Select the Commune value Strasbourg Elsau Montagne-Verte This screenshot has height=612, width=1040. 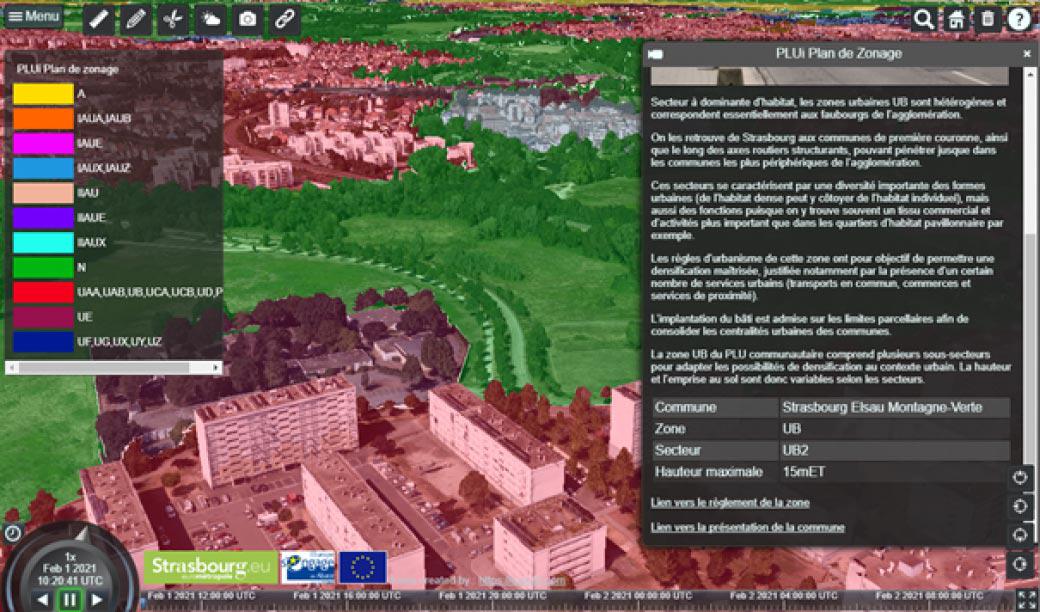pyautogui.click(x=882, y=407)
